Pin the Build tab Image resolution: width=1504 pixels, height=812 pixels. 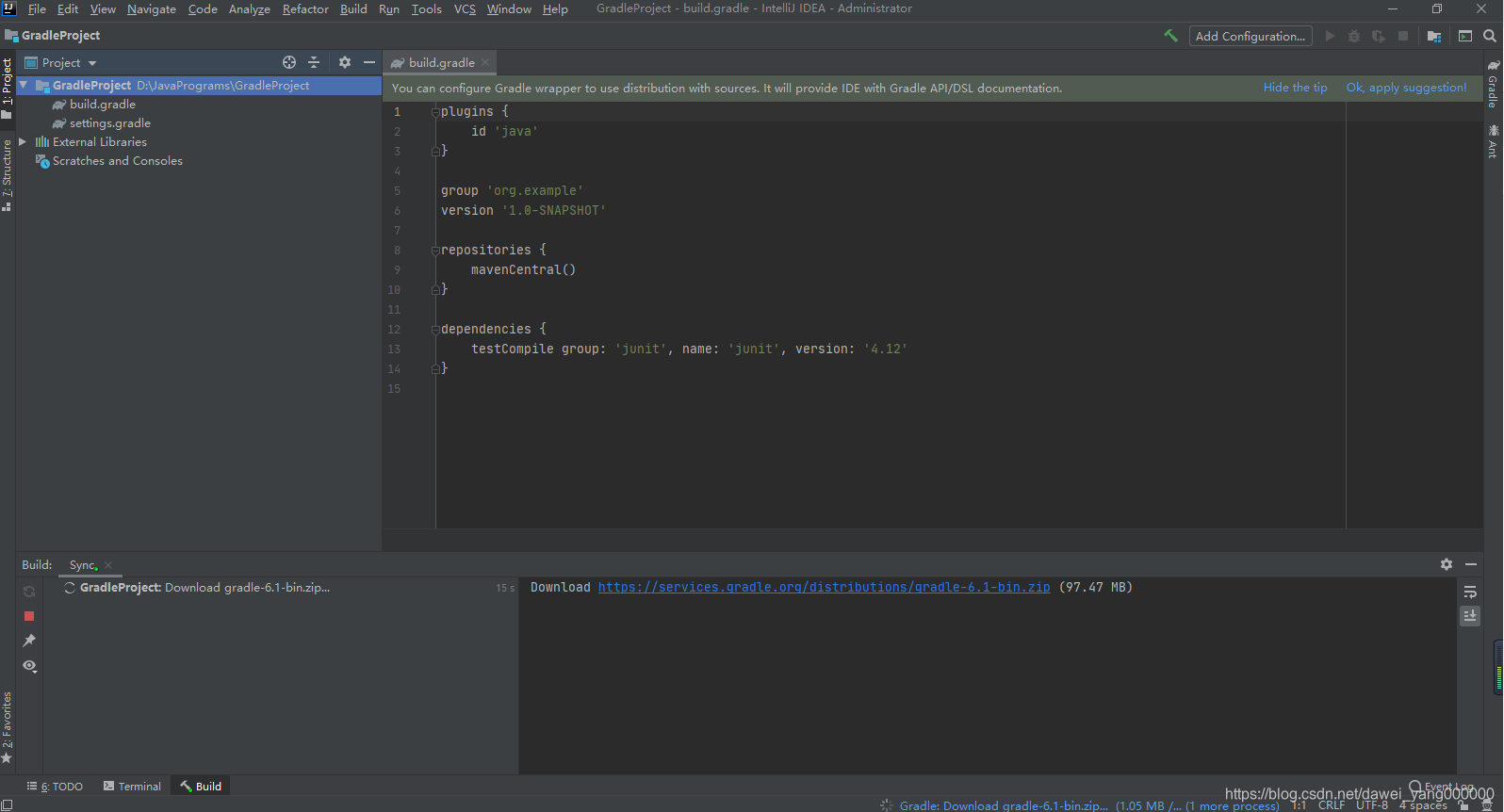29,641
